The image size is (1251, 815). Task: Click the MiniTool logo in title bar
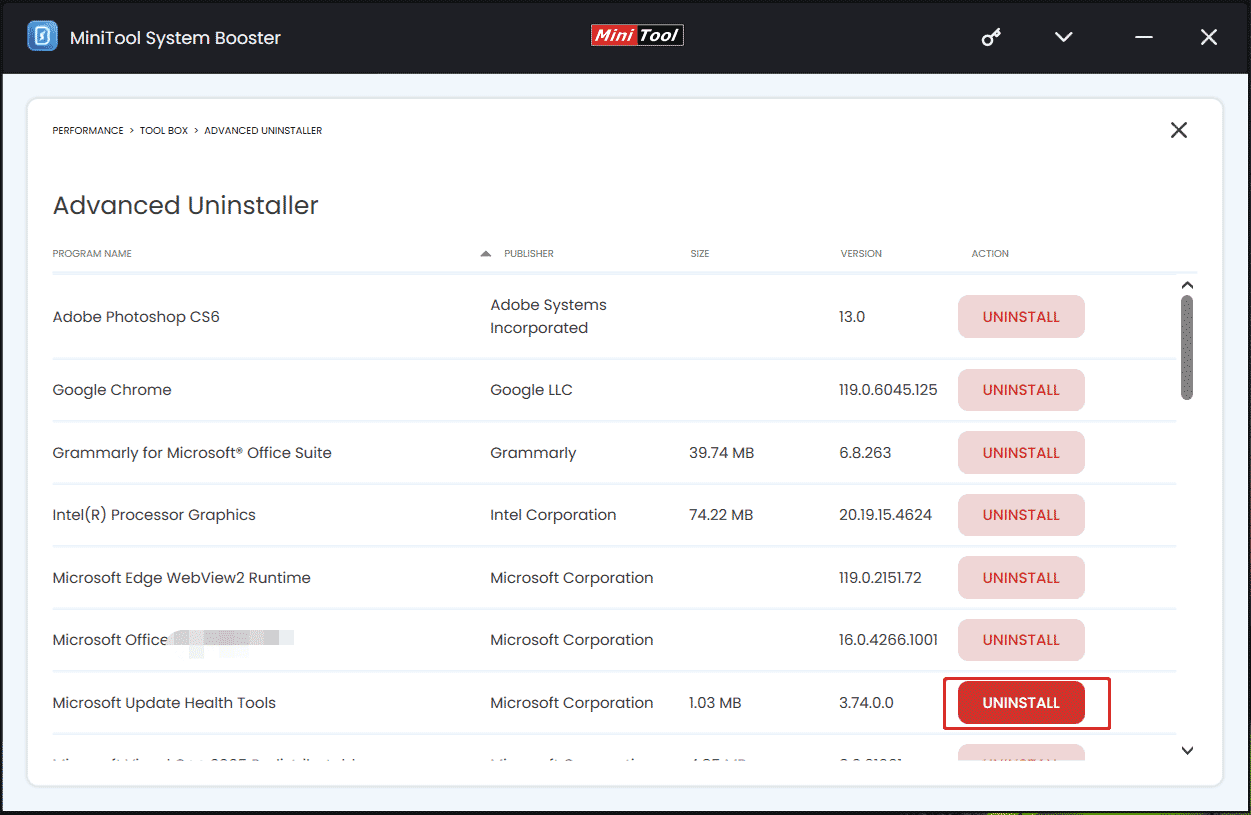click(x=637, y=36)
